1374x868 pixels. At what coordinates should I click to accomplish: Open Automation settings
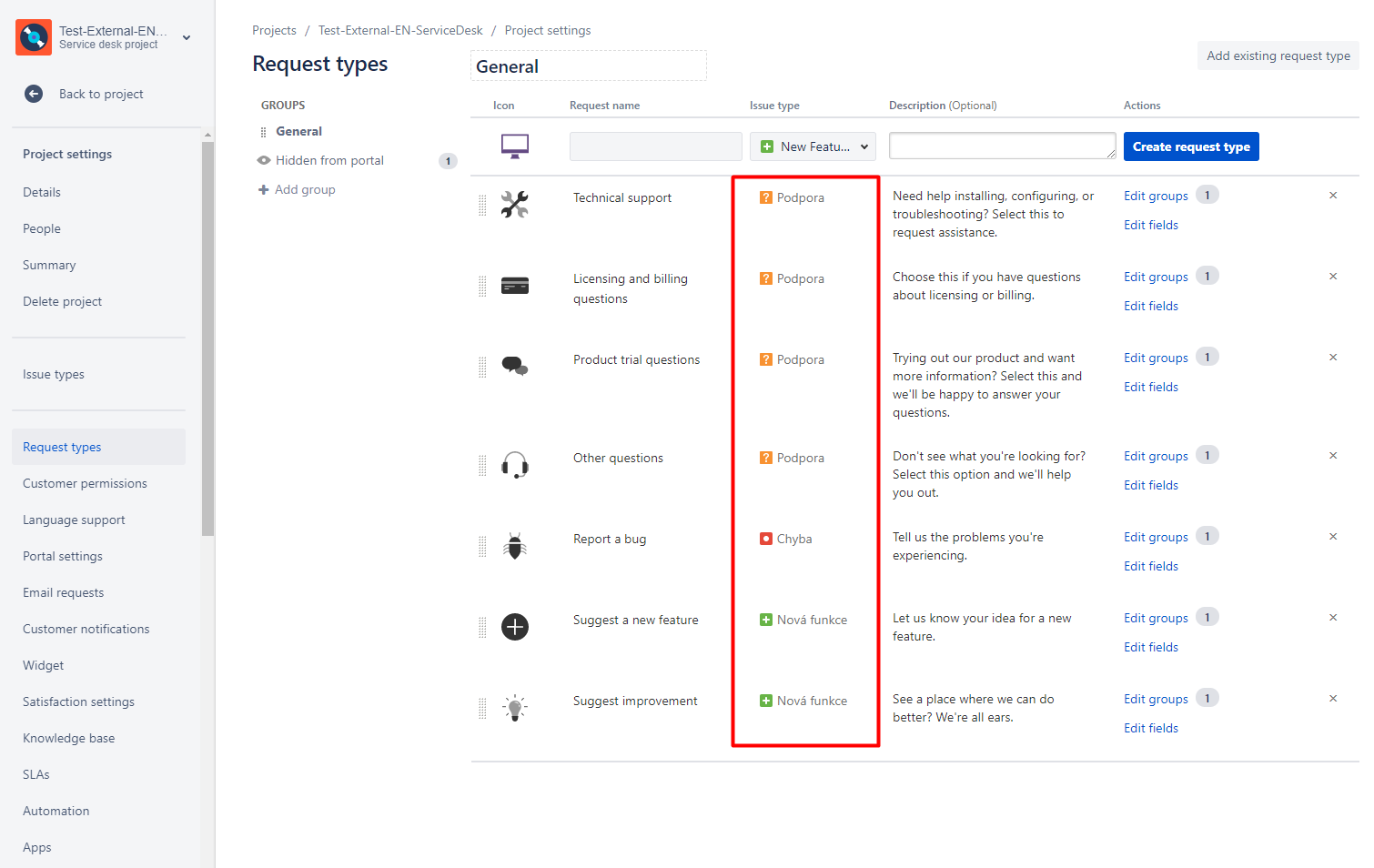coord(56,811)
